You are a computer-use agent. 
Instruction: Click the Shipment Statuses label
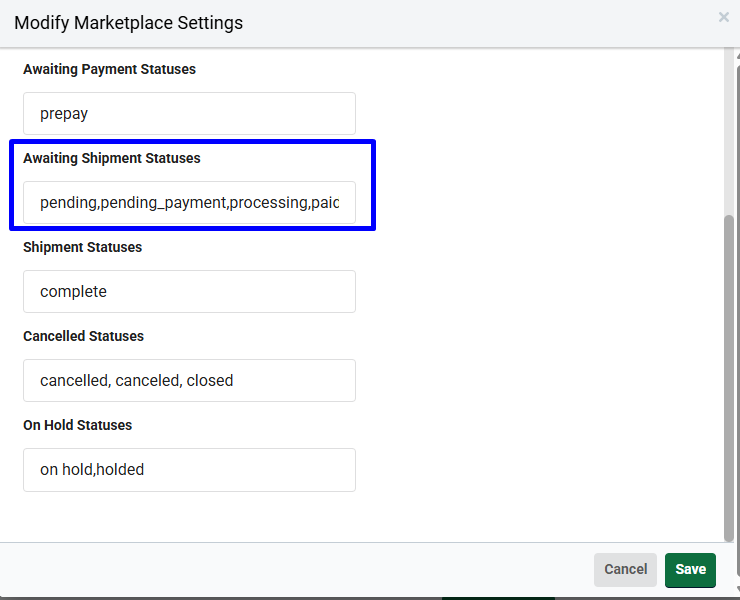click(83, 247)
